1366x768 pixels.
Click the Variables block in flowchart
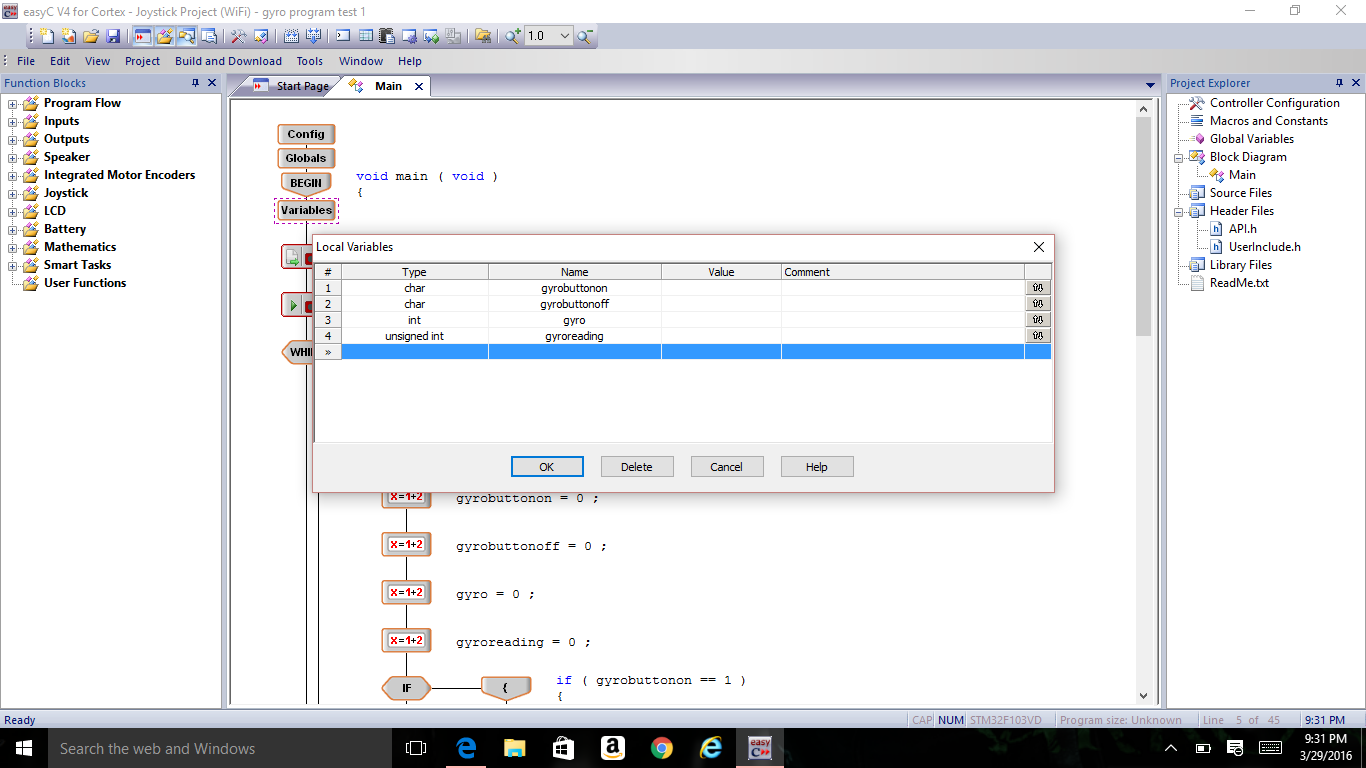[x=306, y=211]
